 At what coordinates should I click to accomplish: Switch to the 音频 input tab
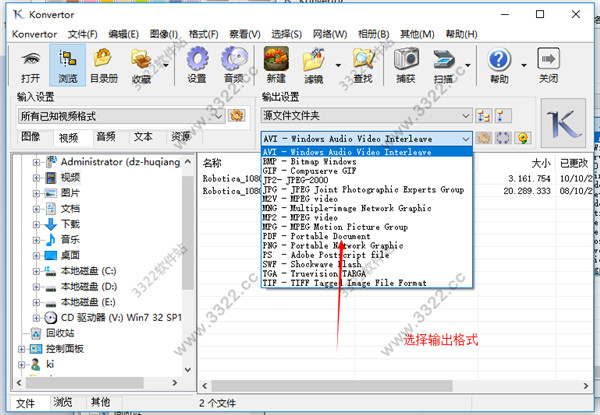pos(106,137)
